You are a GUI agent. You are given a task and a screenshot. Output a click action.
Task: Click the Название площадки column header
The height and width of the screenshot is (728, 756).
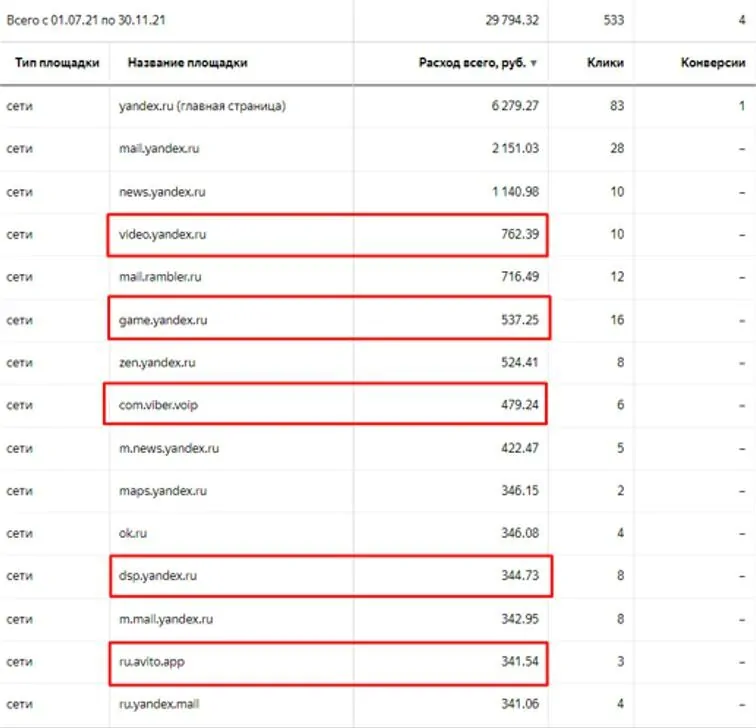[x=188, y=63]
